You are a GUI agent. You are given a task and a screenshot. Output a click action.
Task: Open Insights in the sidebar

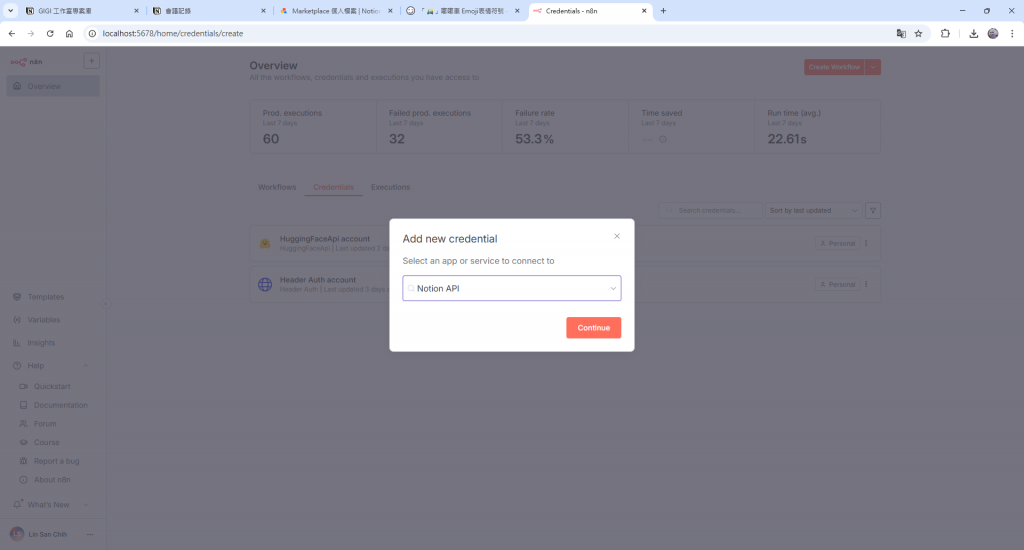point(41,342)
